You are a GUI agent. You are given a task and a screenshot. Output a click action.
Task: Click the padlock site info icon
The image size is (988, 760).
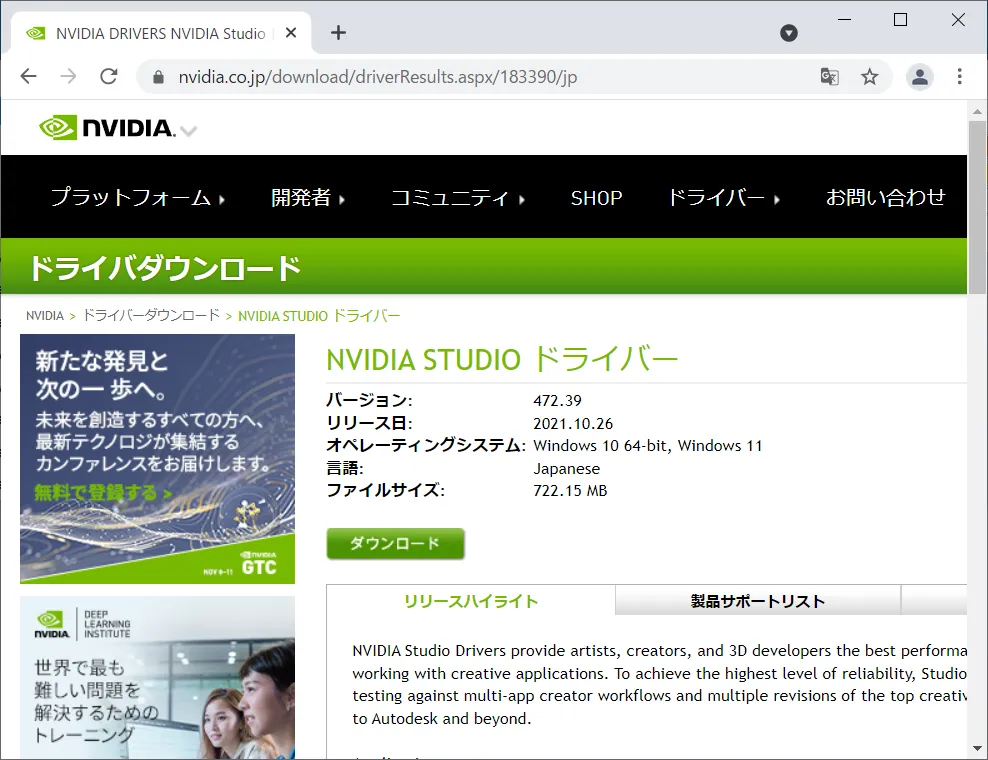click(x=158, y=77)
